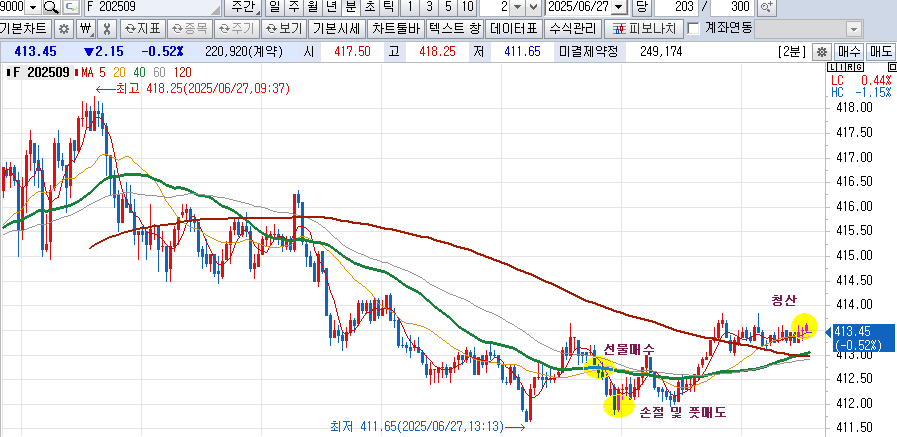The width and height of the screenshot is (897, 437).
Task: Click the bar count field showing 203
Action: [x=676, y=7]
